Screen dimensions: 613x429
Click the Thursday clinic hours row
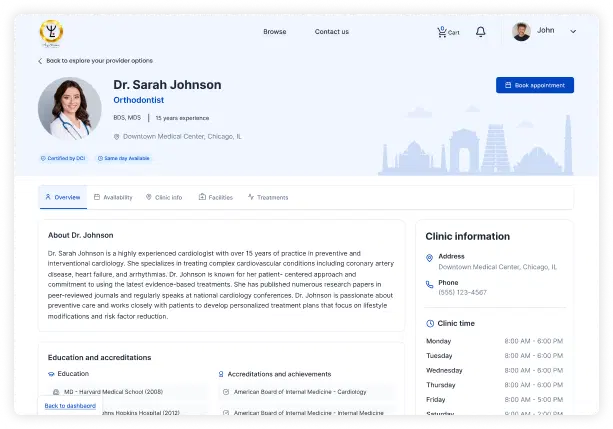point(494,385)
